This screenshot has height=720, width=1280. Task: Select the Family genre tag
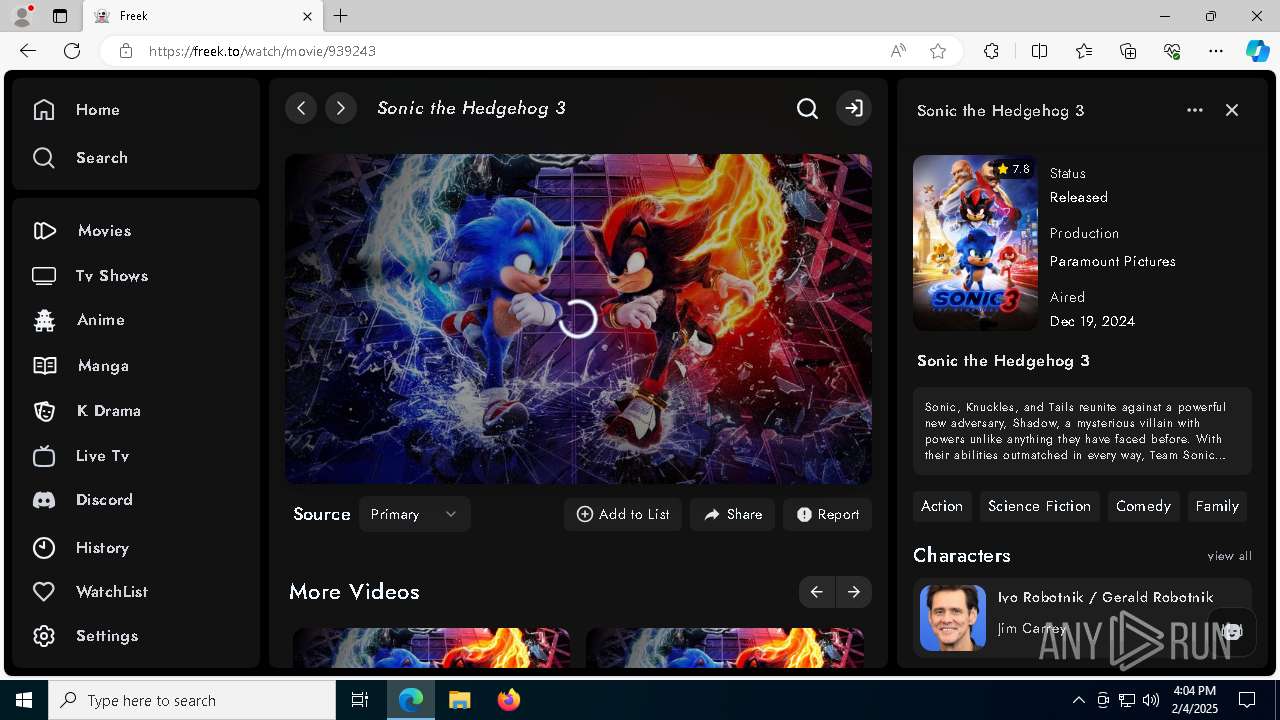[1217, 506]
